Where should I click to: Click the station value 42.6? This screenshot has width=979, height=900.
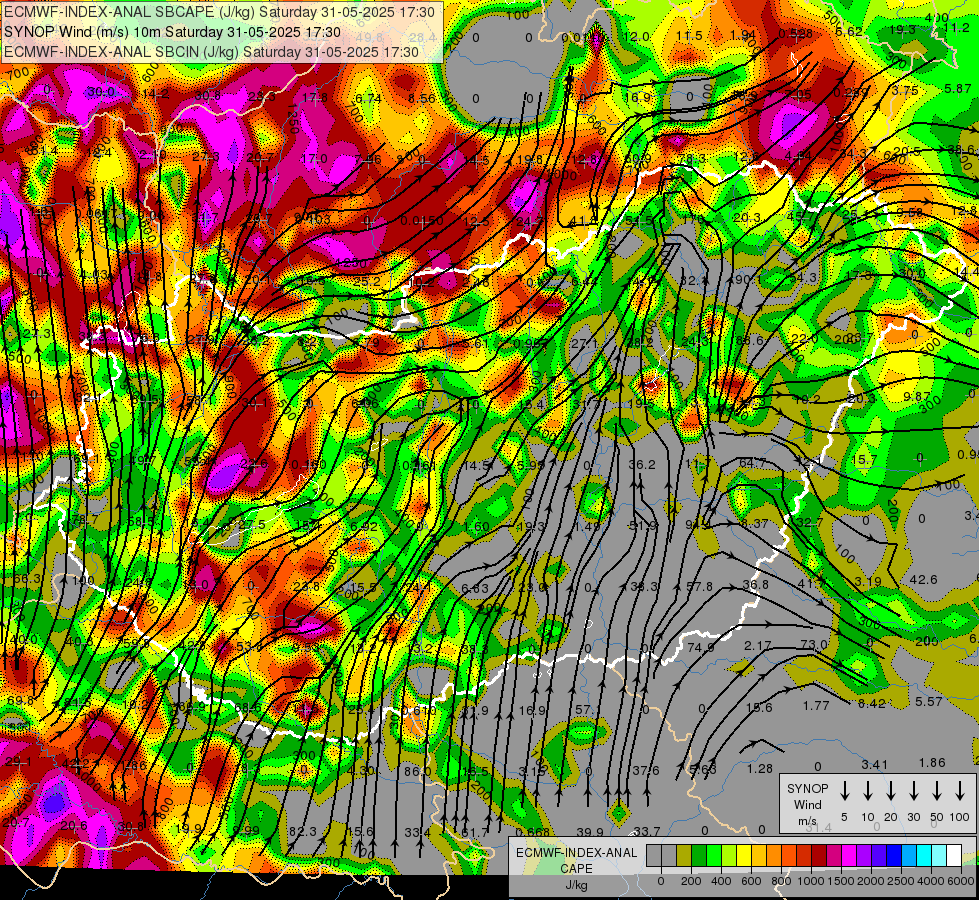[923, 580]
